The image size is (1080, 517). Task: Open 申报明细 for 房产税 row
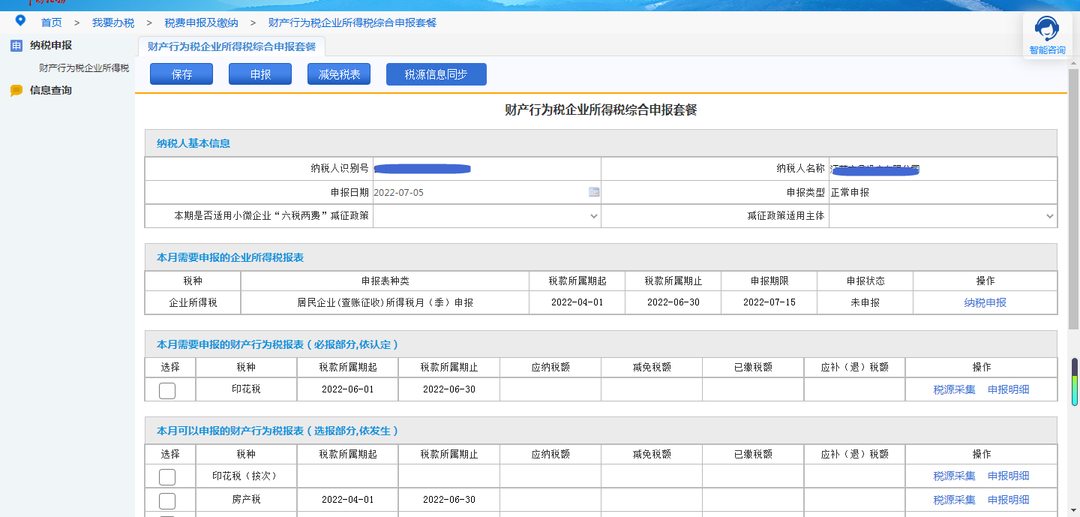(x=1008, y=500)
